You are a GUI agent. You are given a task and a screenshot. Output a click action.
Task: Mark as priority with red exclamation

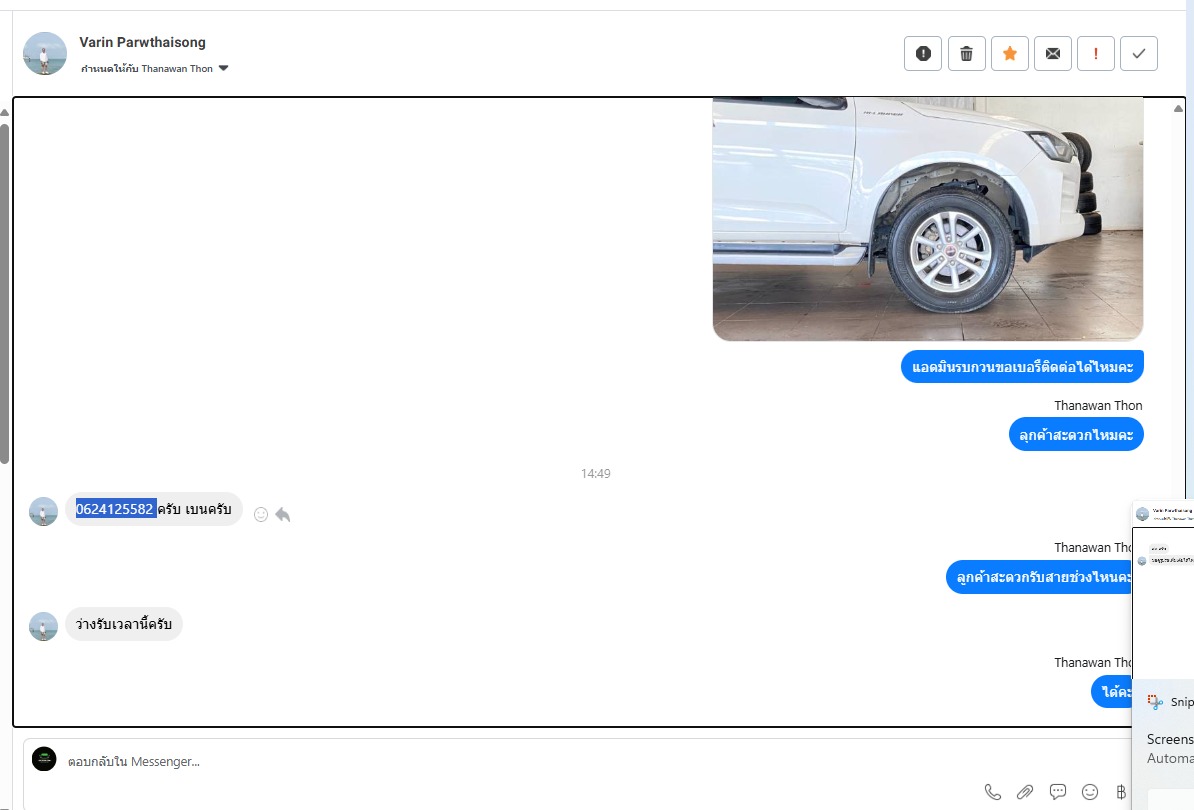tap(1096, 54)
